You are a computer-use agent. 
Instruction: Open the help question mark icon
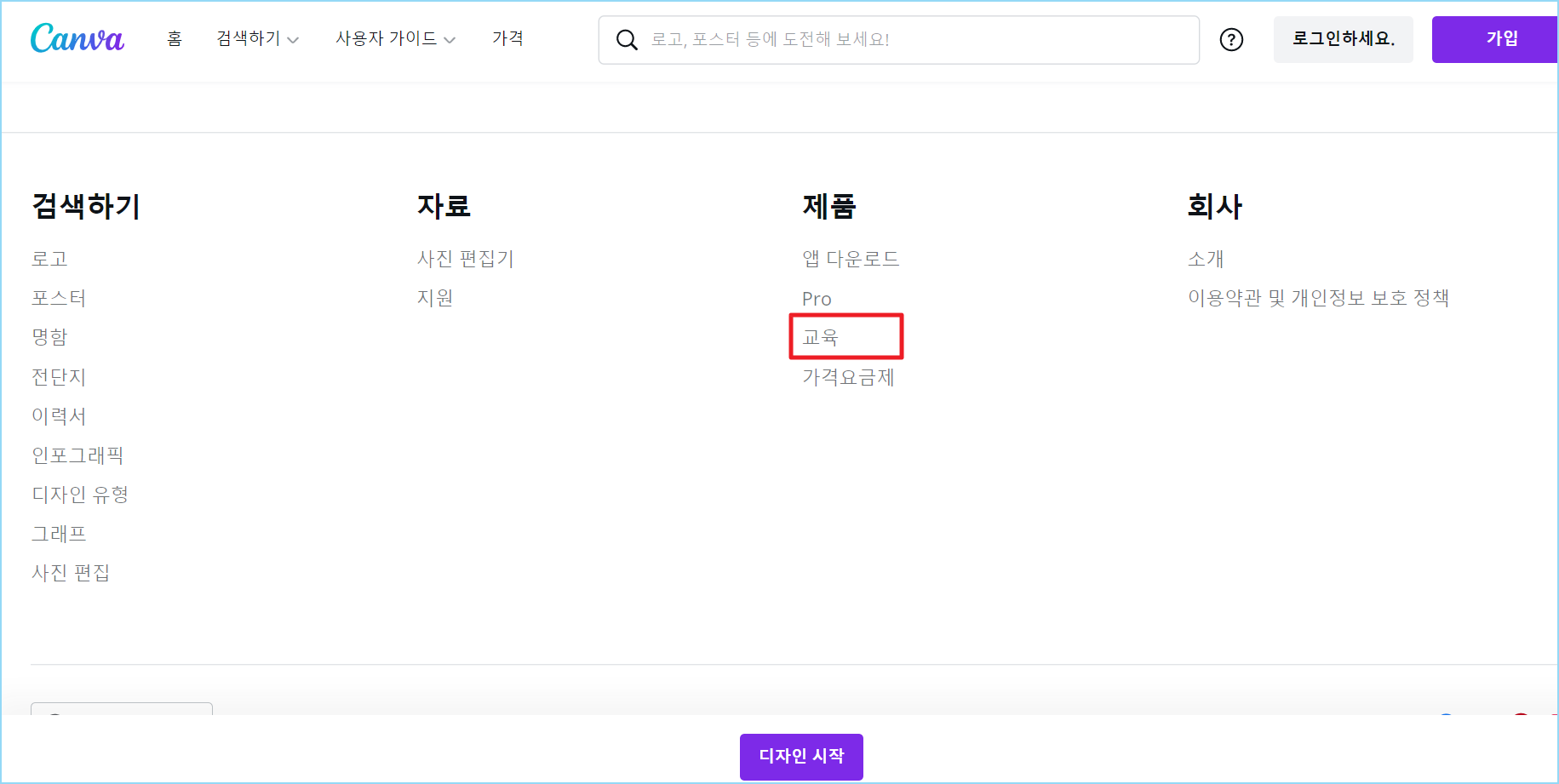tap(1230, 39)
